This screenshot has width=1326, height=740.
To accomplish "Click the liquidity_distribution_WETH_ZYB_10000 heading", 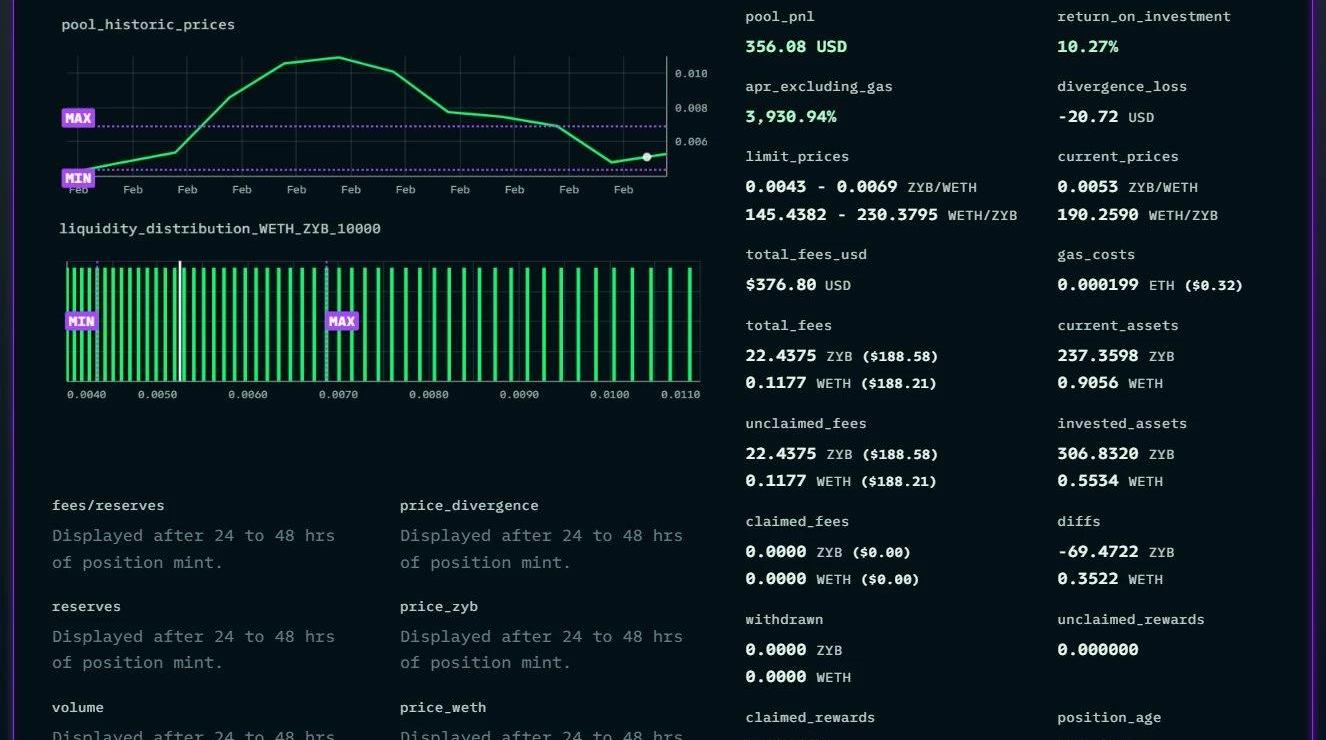I will 220,229.
